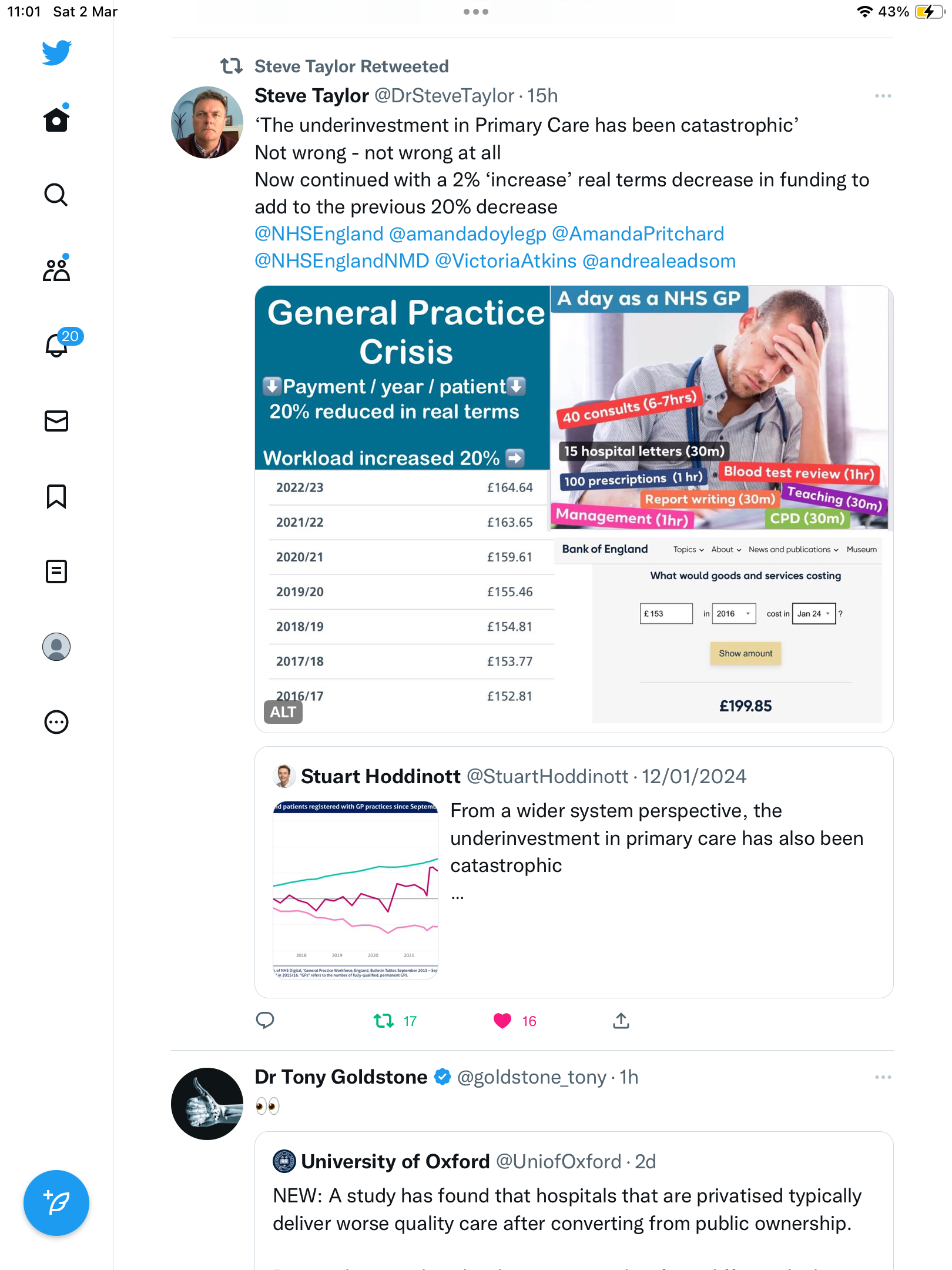Share Steve Taylor's tweet
This screenshot has width=952, height=1270.
click(x=621, y=1021)
